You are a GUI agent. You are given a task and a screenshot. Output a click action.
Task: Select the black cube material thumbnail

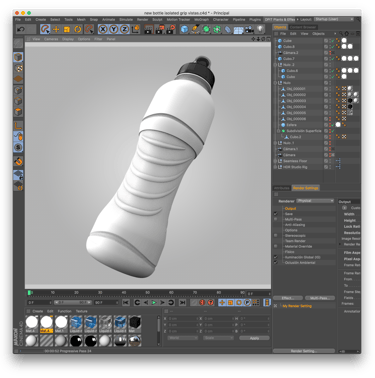pos(135,322)
